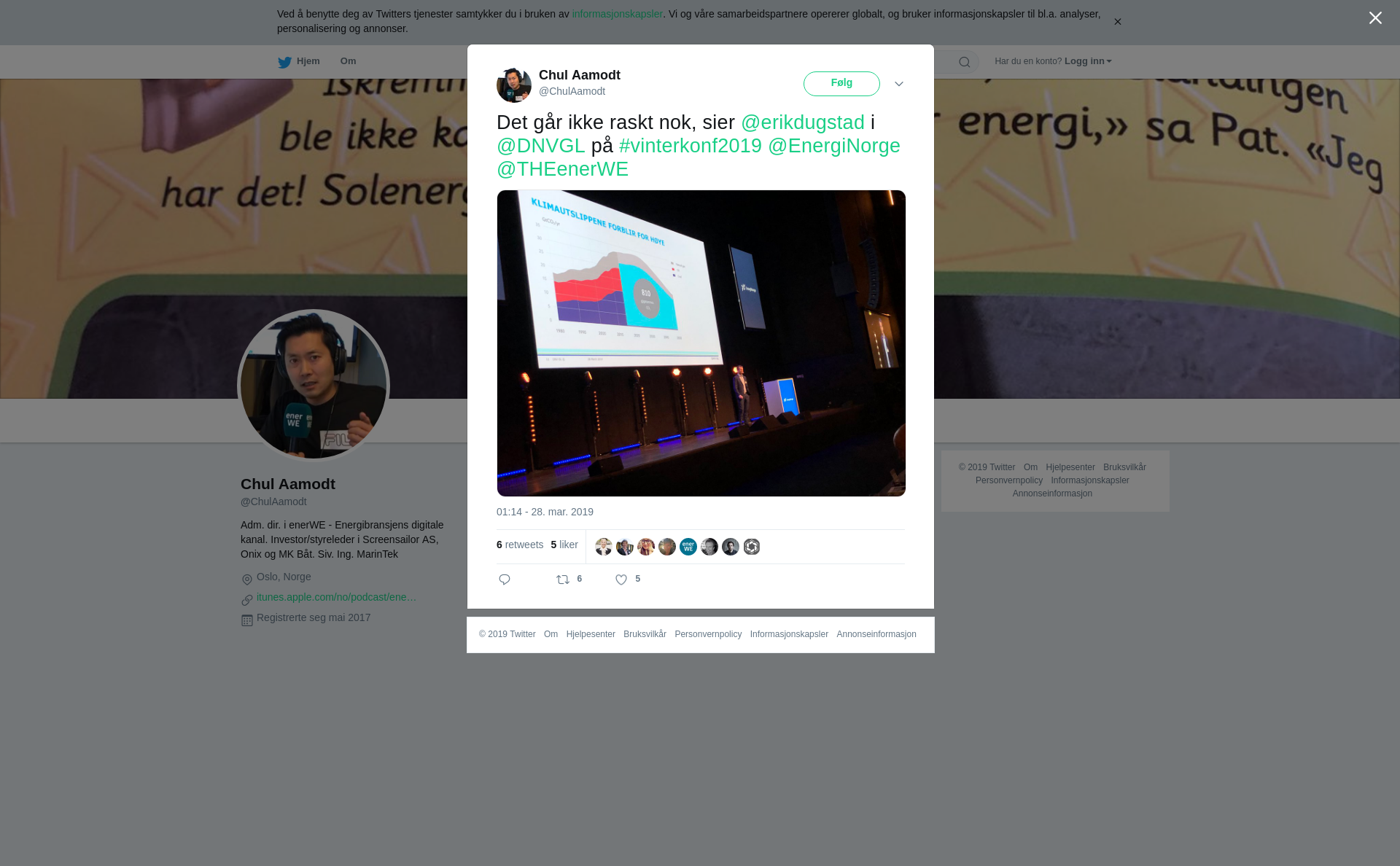Viewport: 1400px width, 866px height.
Task: Open Chul Aamodt's small avatar in tweet
Action: tap(514, 85)
